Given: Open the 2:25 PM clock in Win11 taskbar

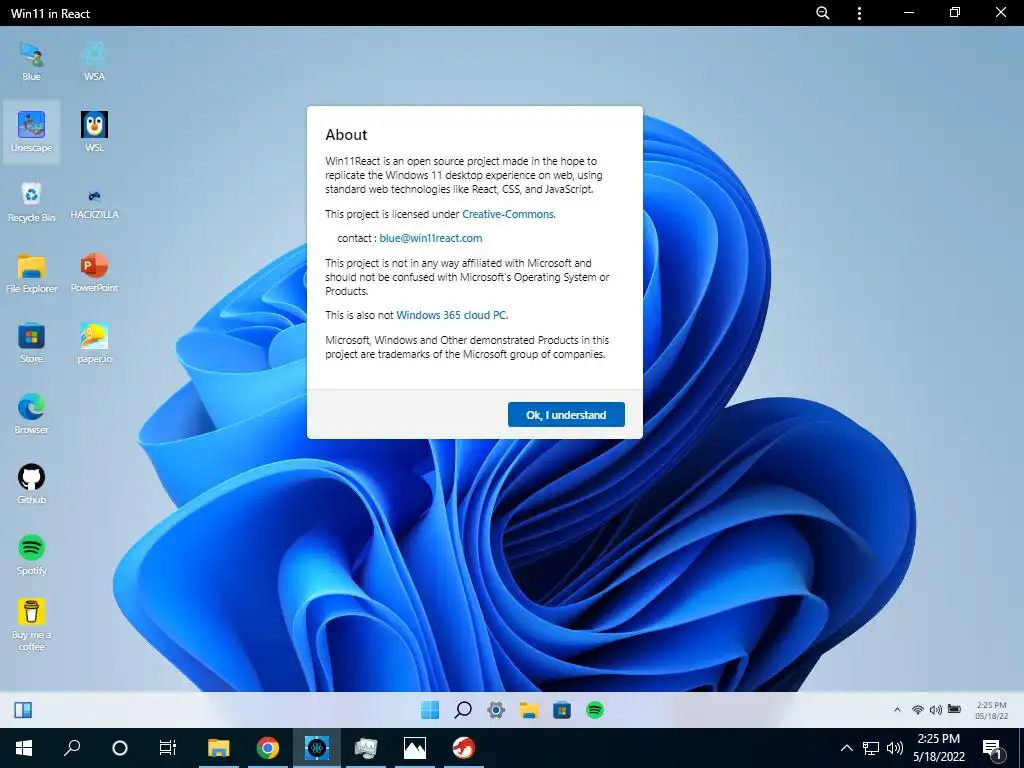Looking at the screenshot, I should click(x=991, y=711).
